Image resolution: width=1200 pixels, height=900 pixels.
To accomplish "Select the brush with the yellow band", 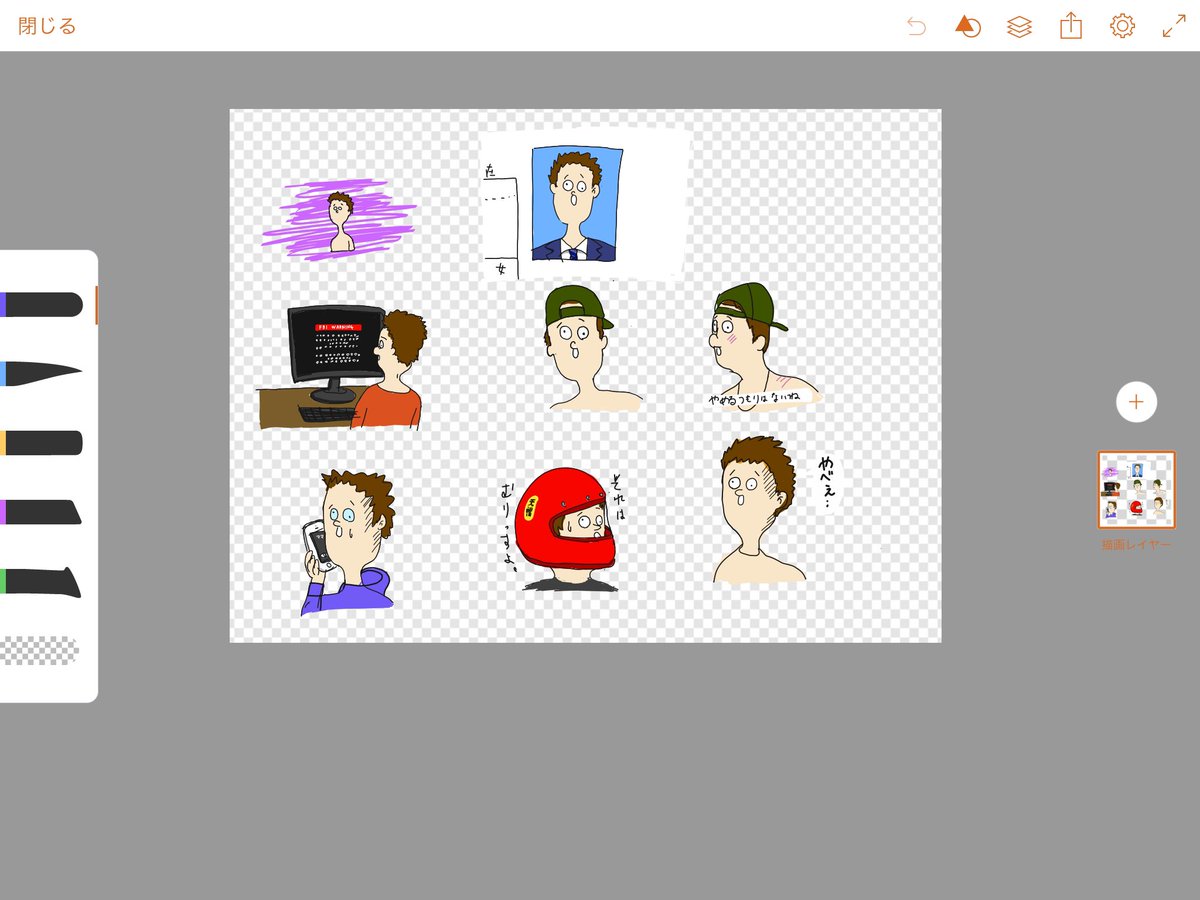I will (x=41, y=443).
